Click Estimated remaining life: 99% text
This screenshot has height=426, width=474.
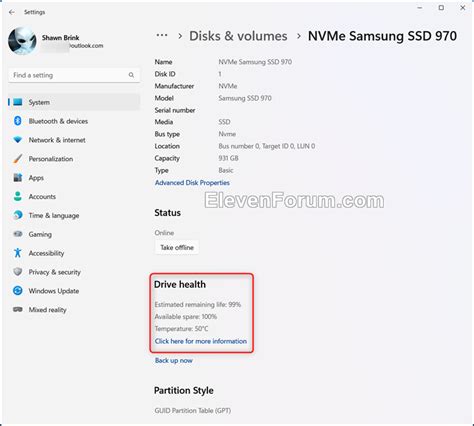[x=198, y=304]
